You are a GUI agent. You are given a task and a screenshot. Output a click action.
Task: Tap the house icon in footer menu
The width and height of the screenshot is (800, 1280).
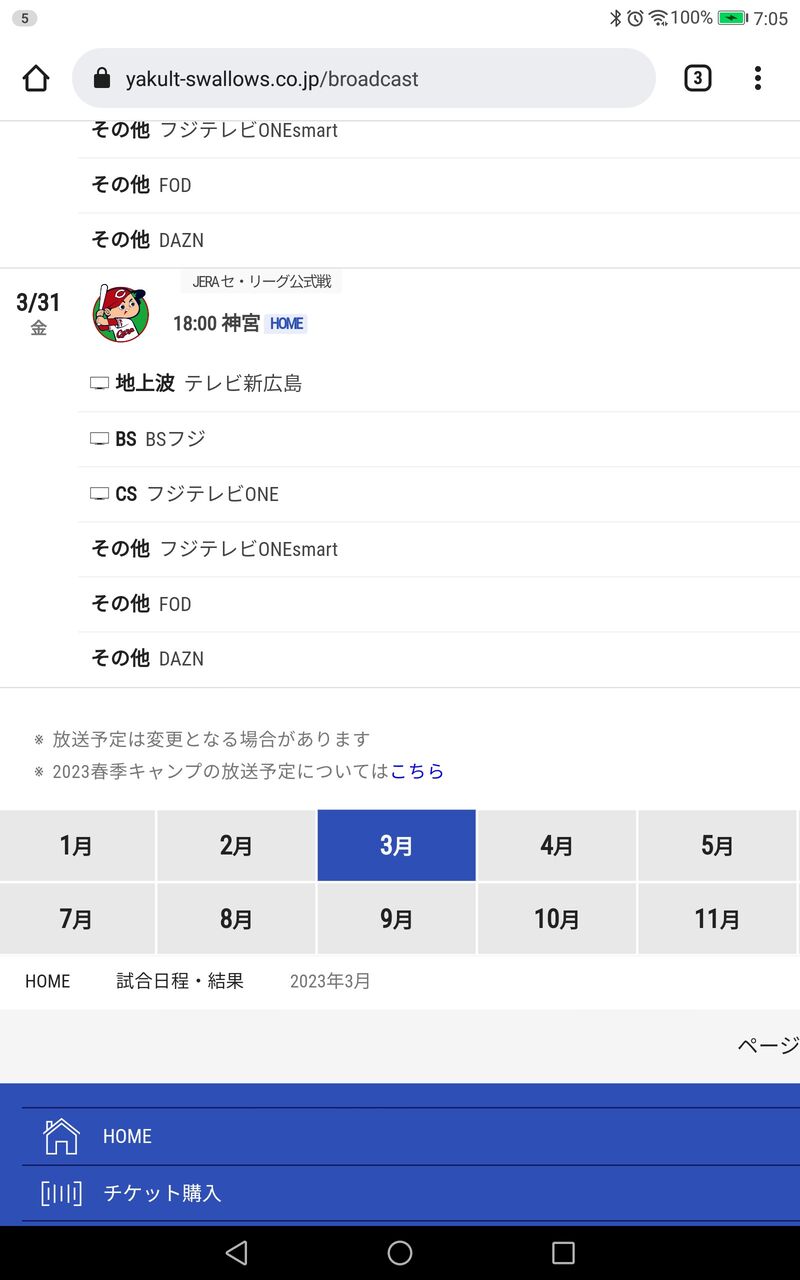(x=61, y=1137)
